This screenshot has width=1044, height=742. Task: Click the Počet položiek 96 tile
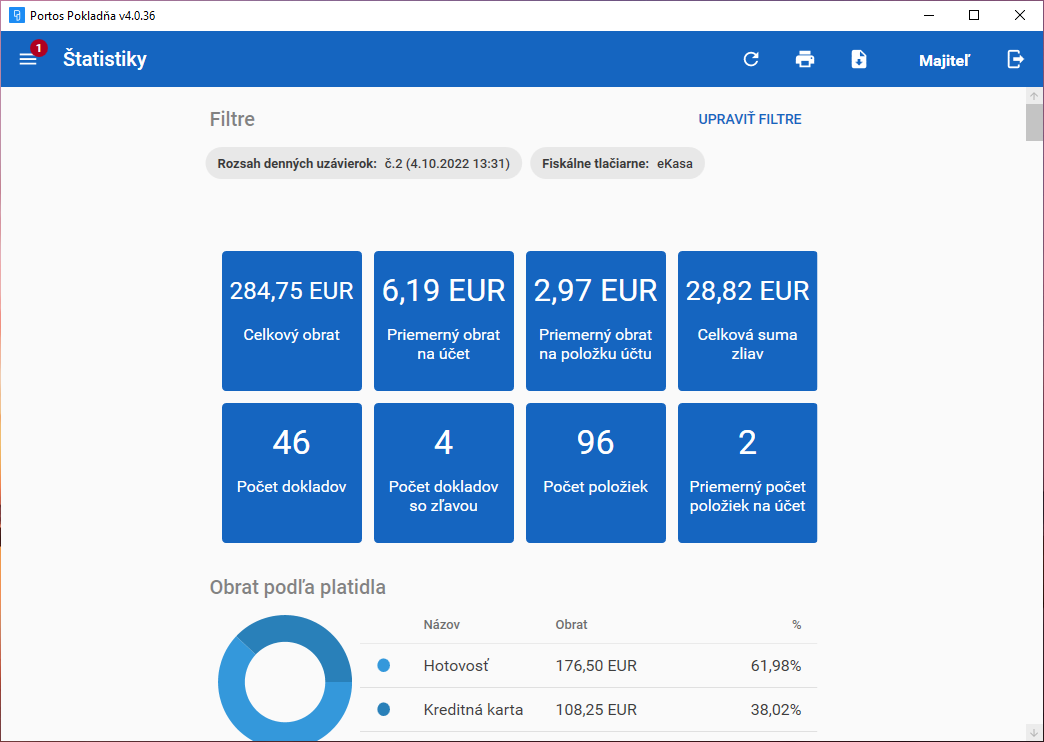tap(595, 473)
